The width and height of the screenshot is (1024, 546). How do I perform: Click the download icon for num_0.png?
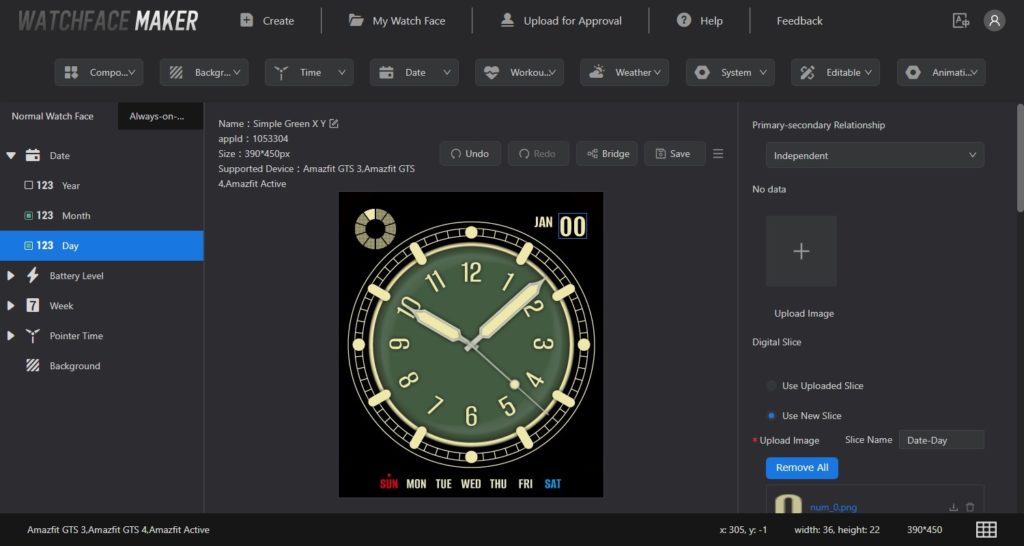click(x=953, y=507)
